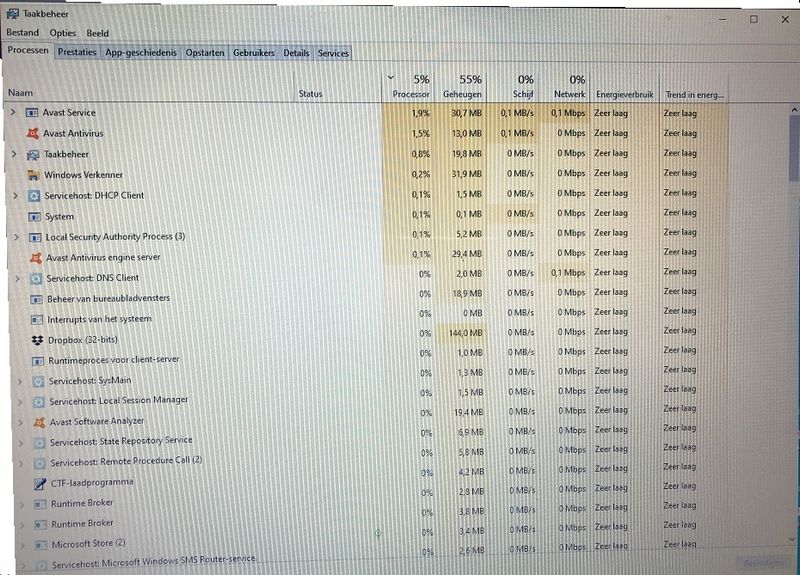Expand the Taakbeheer process group

tap(14, 154)
